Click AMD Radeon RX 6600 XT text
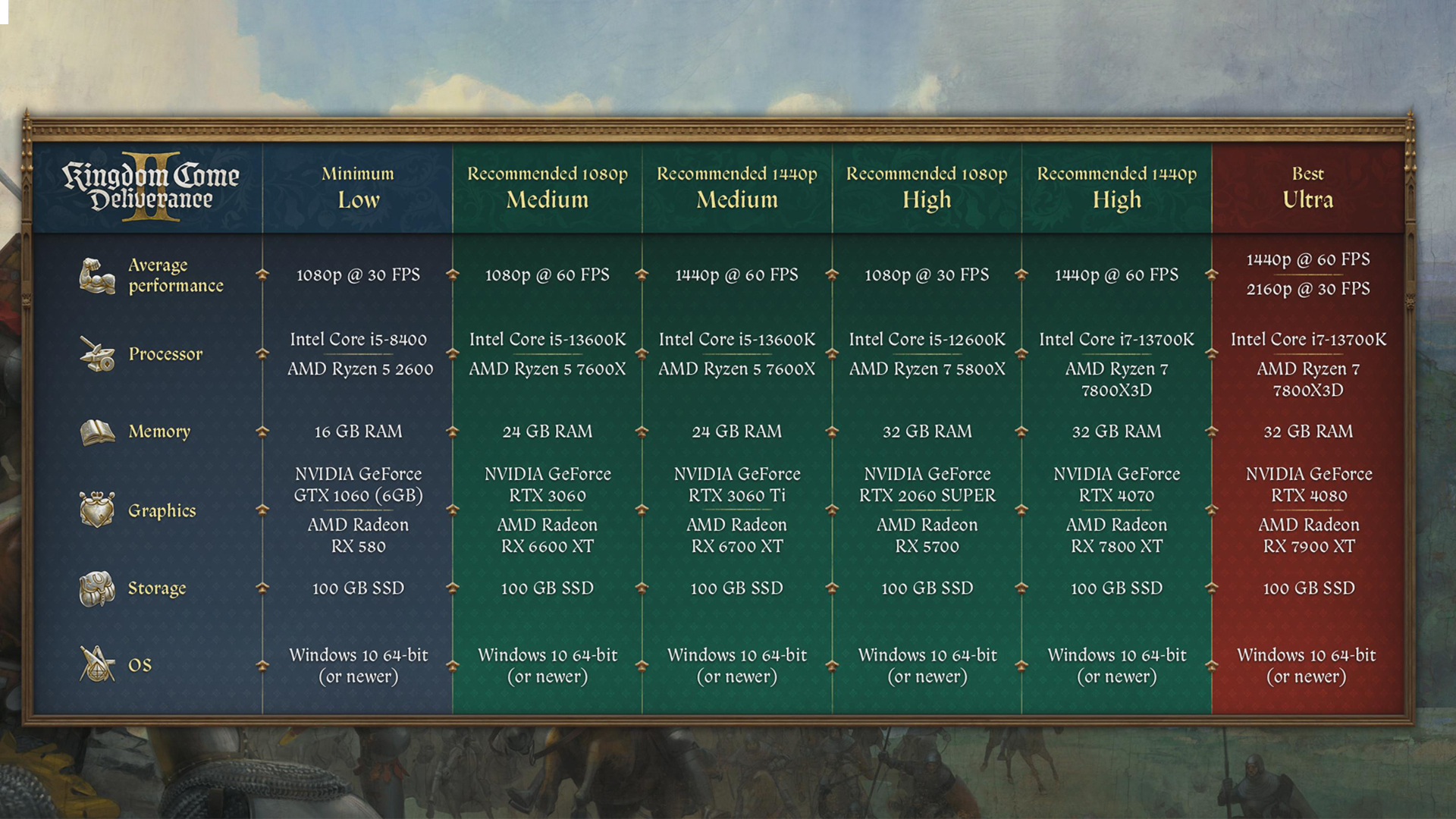 click(548, 535)
